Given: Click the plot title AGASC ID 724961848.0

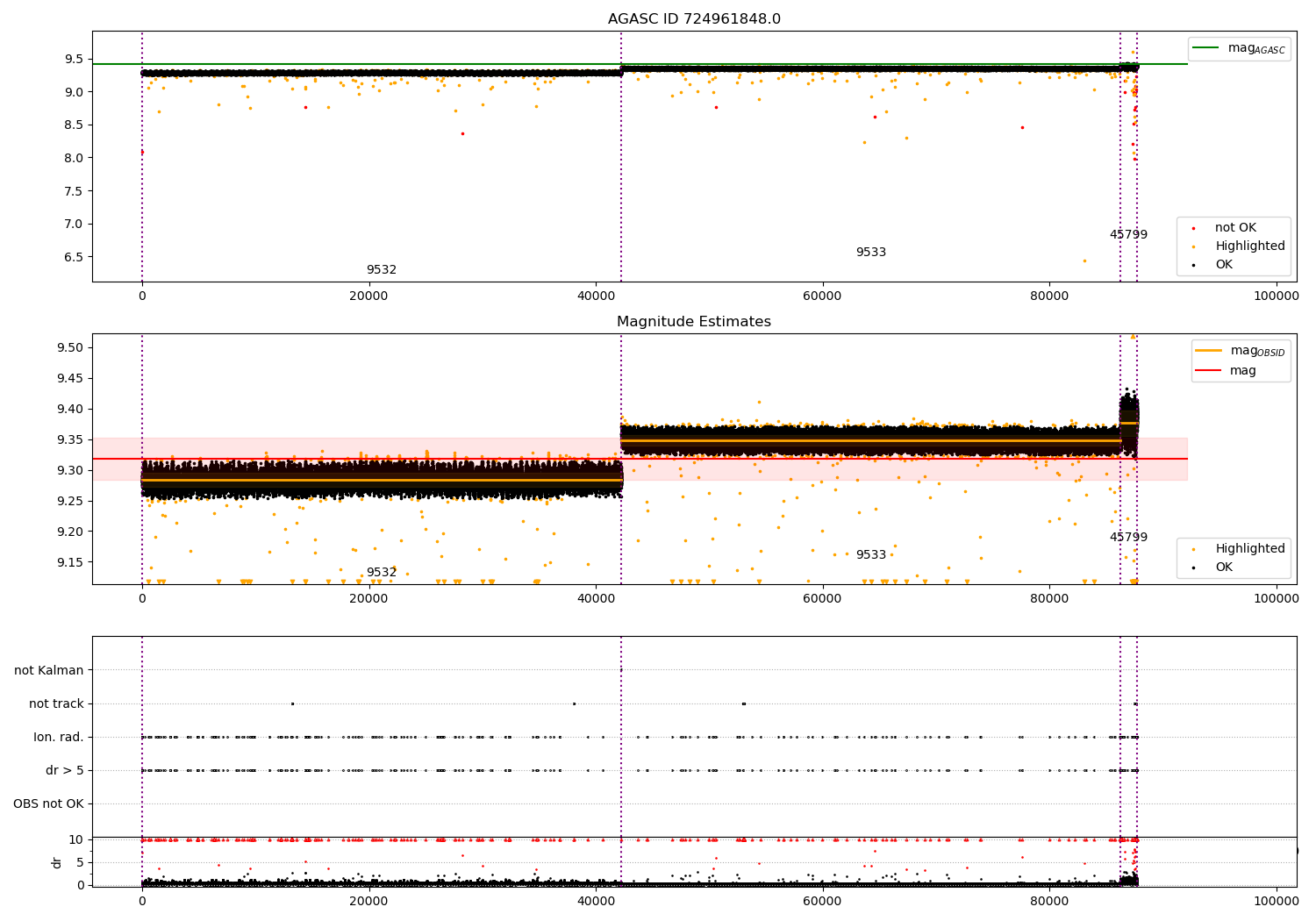Looking at the screenshot, I should [x=694, y=19].
